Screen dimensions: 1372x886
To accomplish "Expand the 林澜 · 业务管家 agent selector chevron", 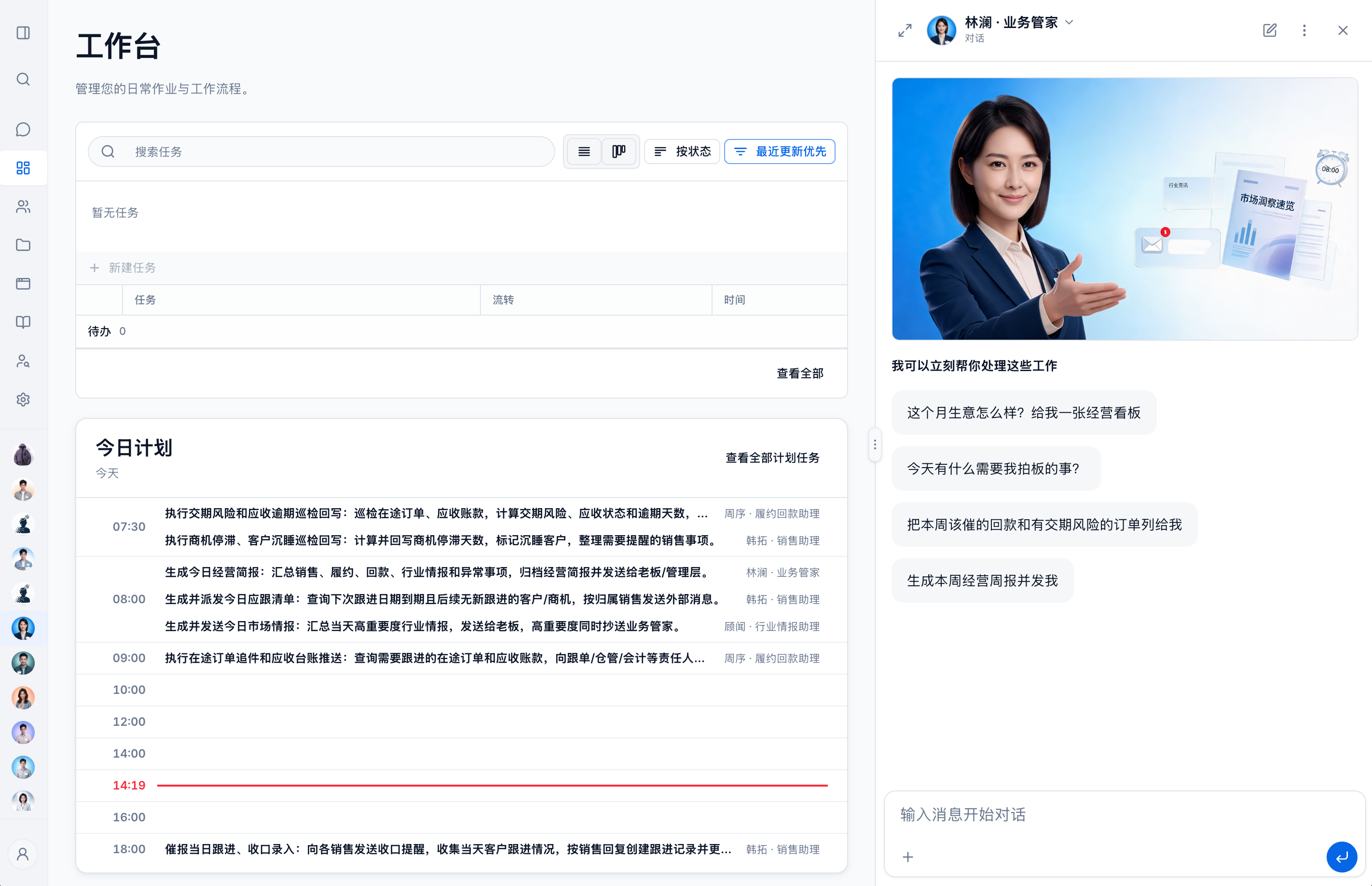I will tap(1069, 22).
